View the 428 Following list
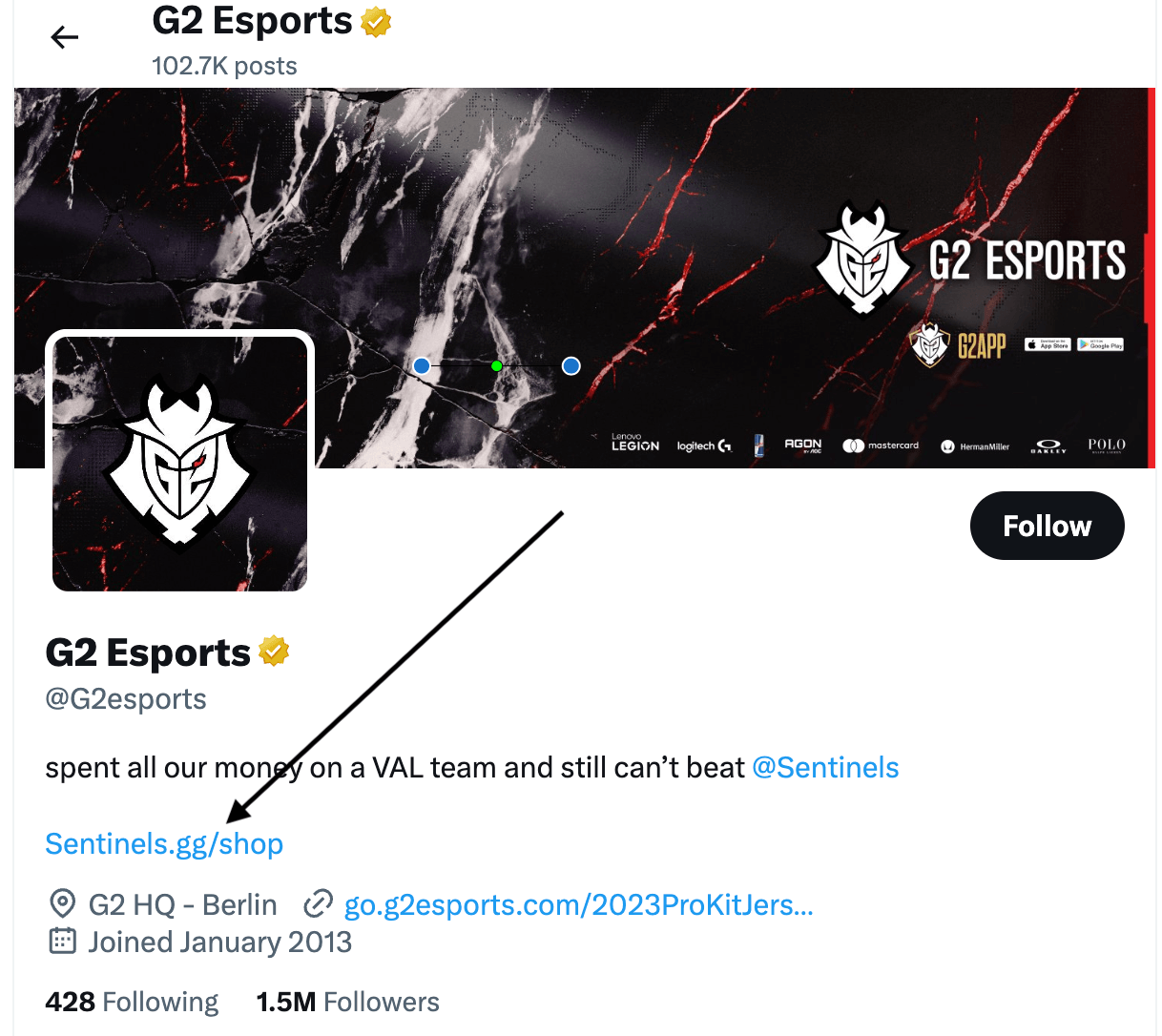The image size is (1162, 1036). [x=132, y=1002]
